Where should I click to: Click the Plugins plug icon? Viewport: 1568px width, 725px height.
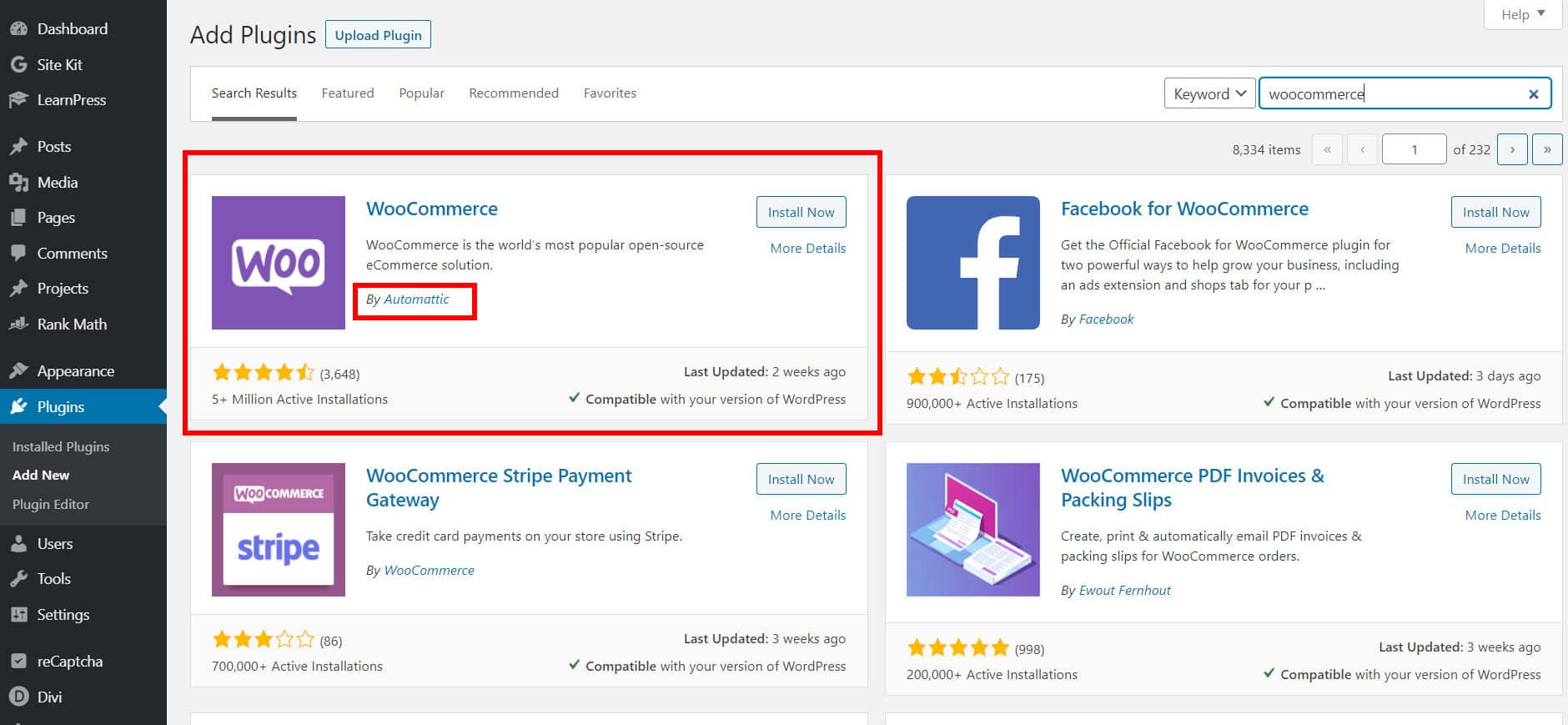18,407
